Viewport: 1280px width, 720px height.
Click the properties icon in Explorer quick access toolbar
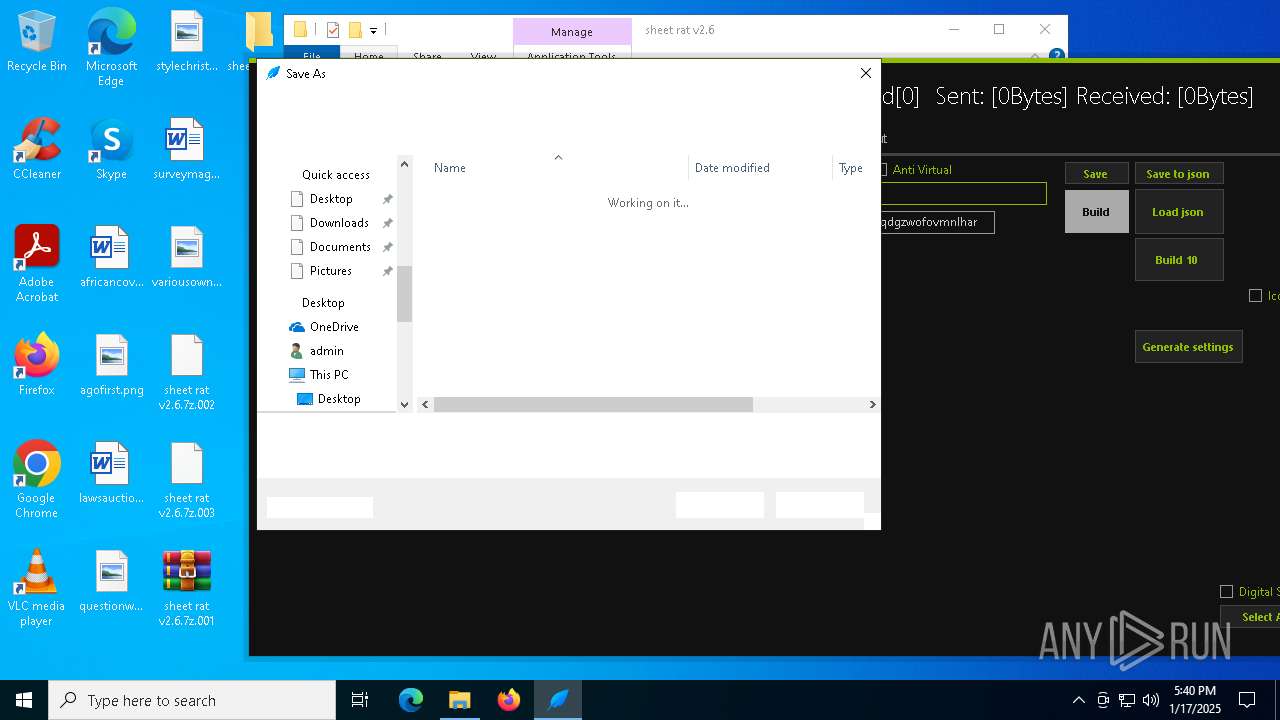pos(333,30)
